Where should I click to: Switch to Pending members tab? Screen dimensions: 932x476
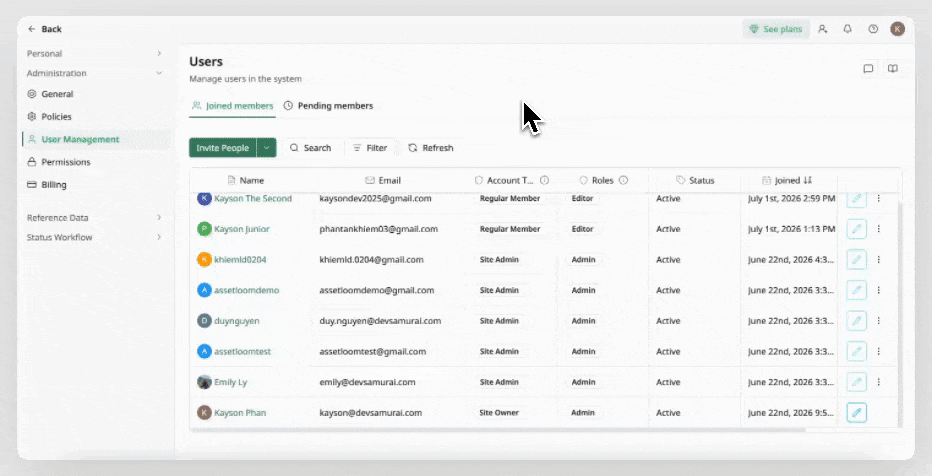328,106
